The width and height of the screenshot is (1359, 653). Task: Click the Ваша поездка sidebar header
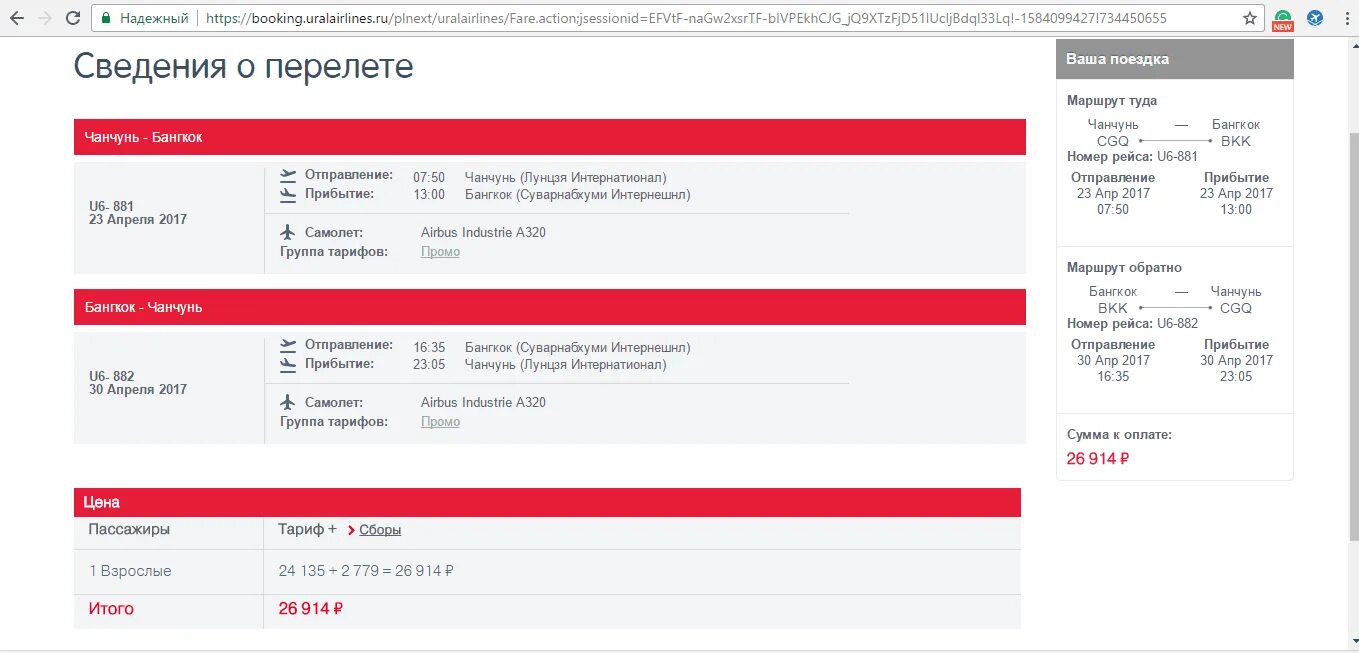(x=1175, y=59)
